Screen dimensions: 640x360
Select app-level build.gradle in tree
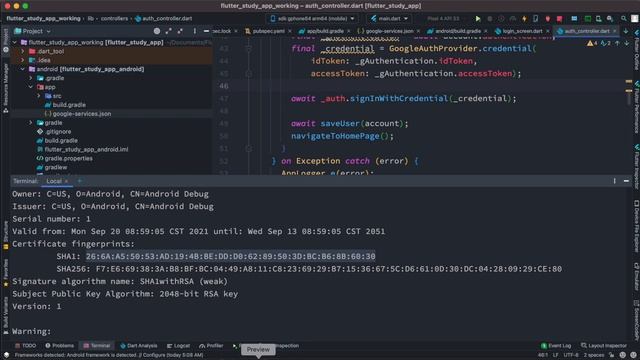65,105
